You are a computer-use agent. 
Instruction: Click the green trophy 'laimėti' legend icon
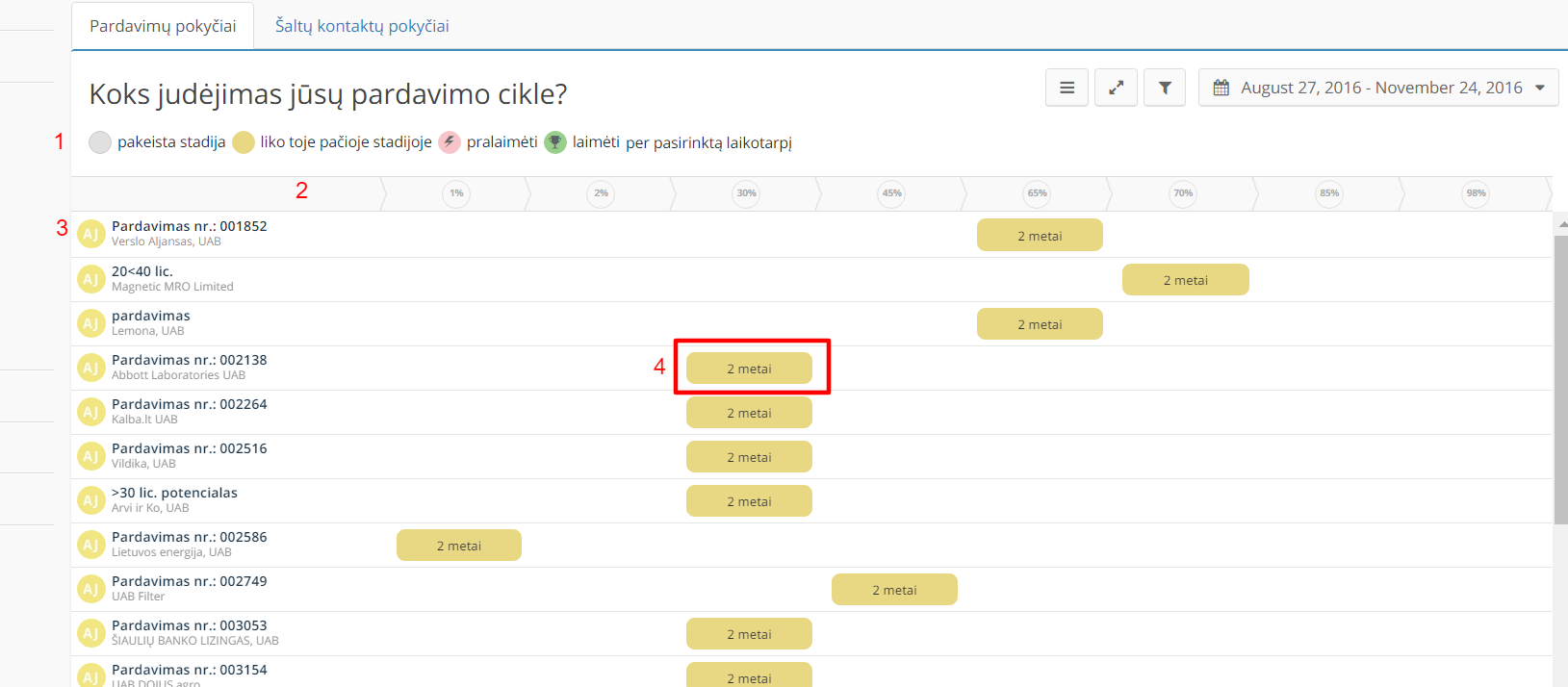[x=555, y=142]
